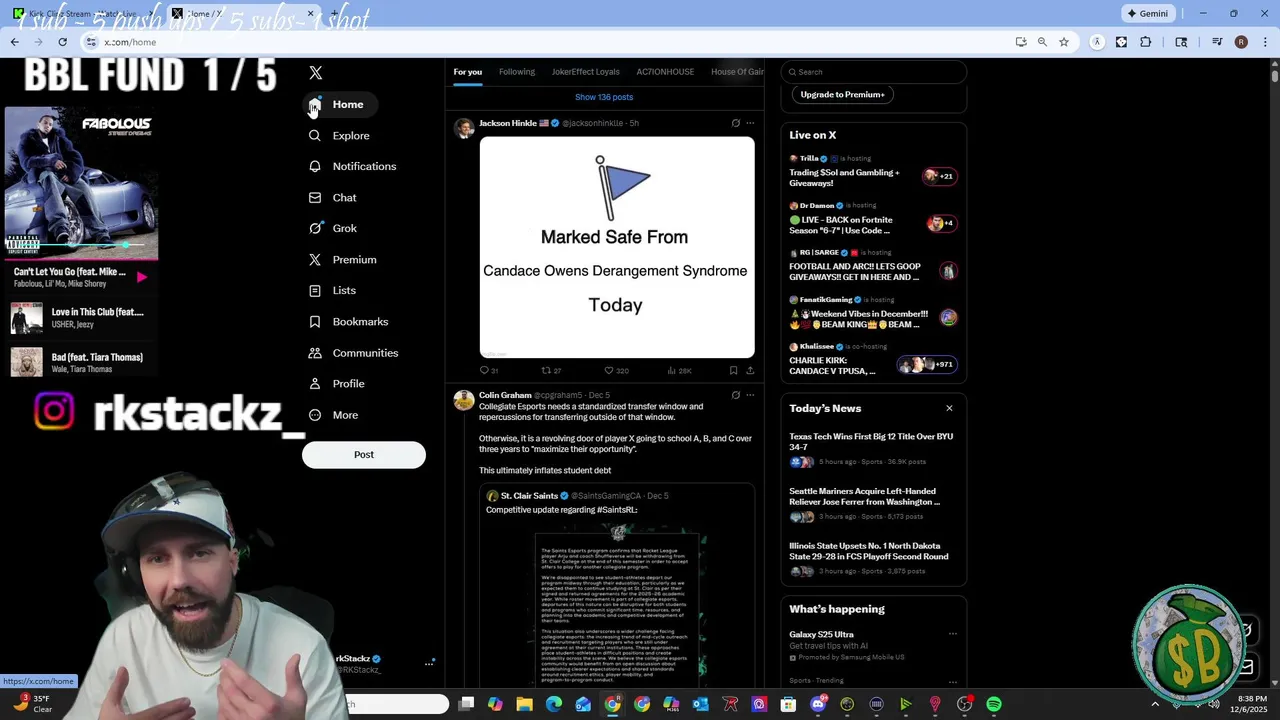Open Bookmarks in the sidebar

coord(348,322)
